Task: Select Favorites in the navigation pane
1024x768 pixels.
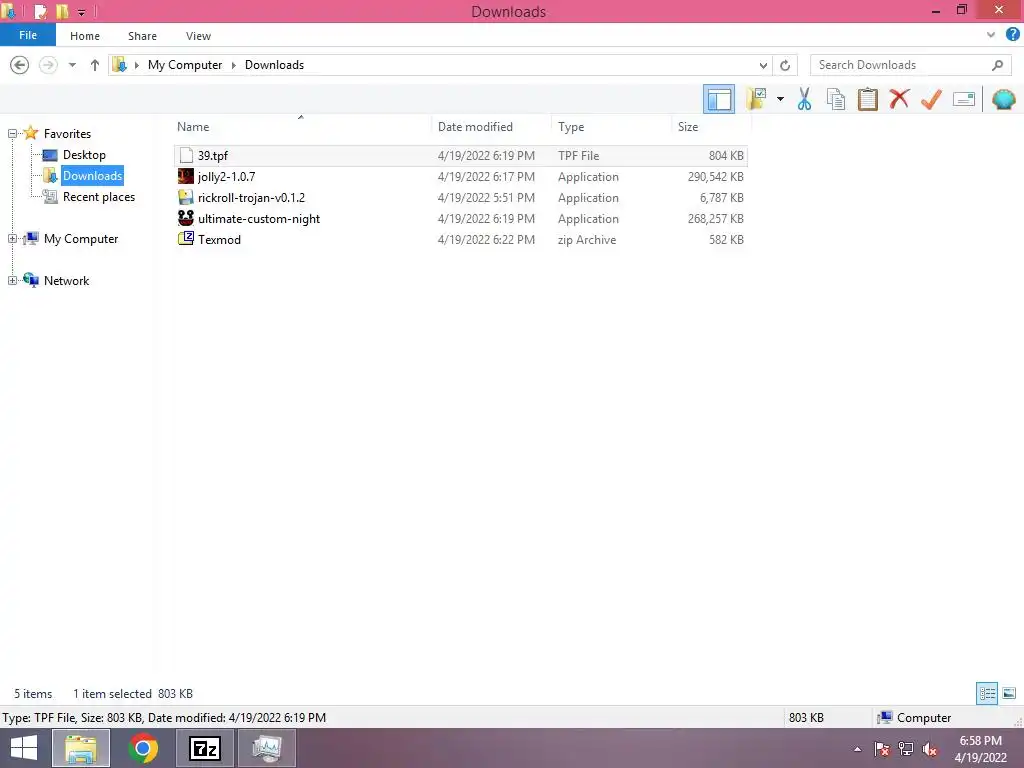Action: pos(67,133)
